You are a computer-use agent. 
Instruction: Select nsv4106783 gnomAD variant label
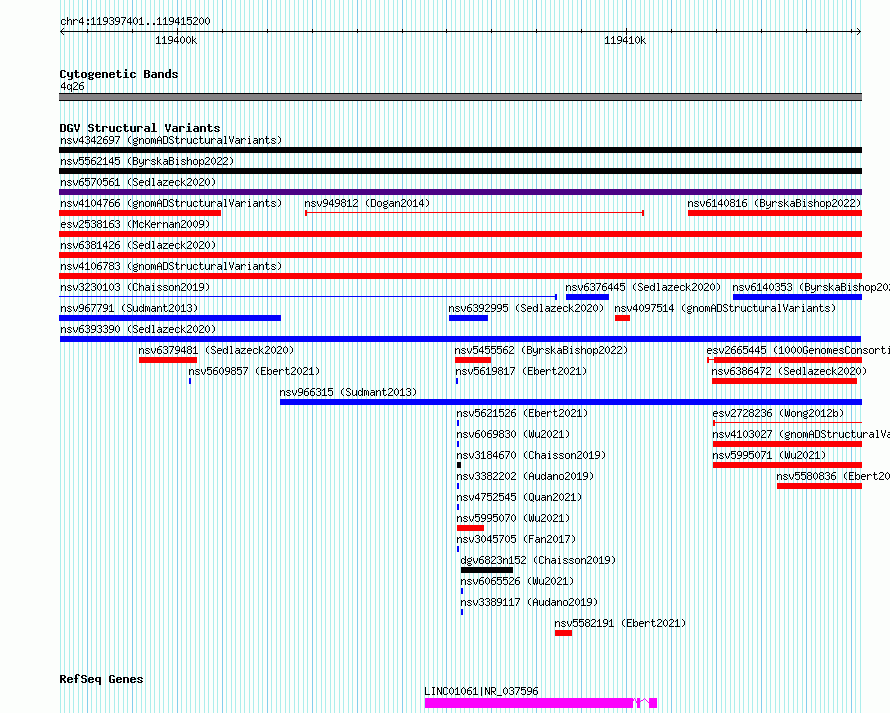point(171,266)
